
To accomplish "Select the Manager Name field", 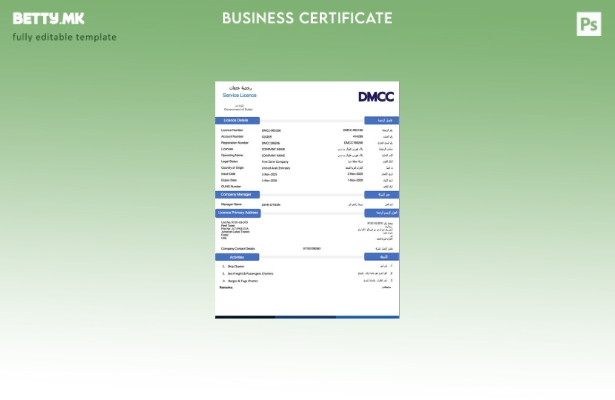I will tap(232, 203).
